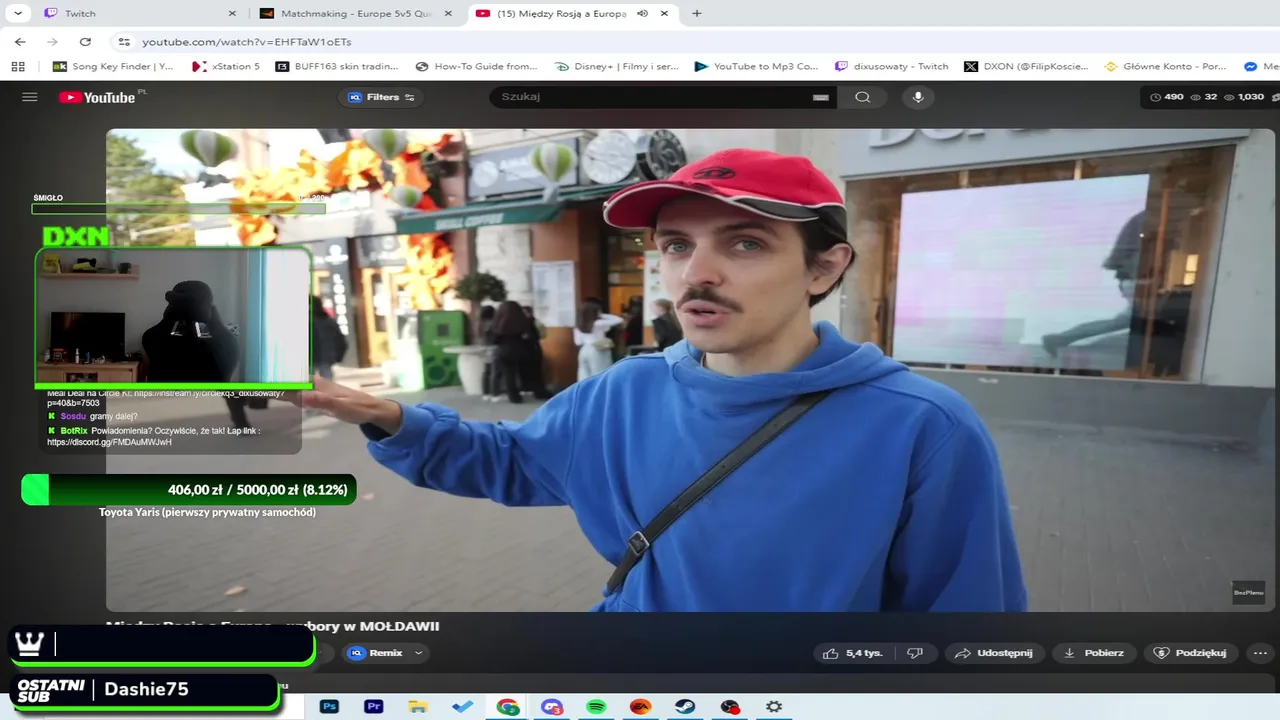Expand the Remix dropdown chevron
Screen dimensions: 1280x720
click(x=419, y=653)
